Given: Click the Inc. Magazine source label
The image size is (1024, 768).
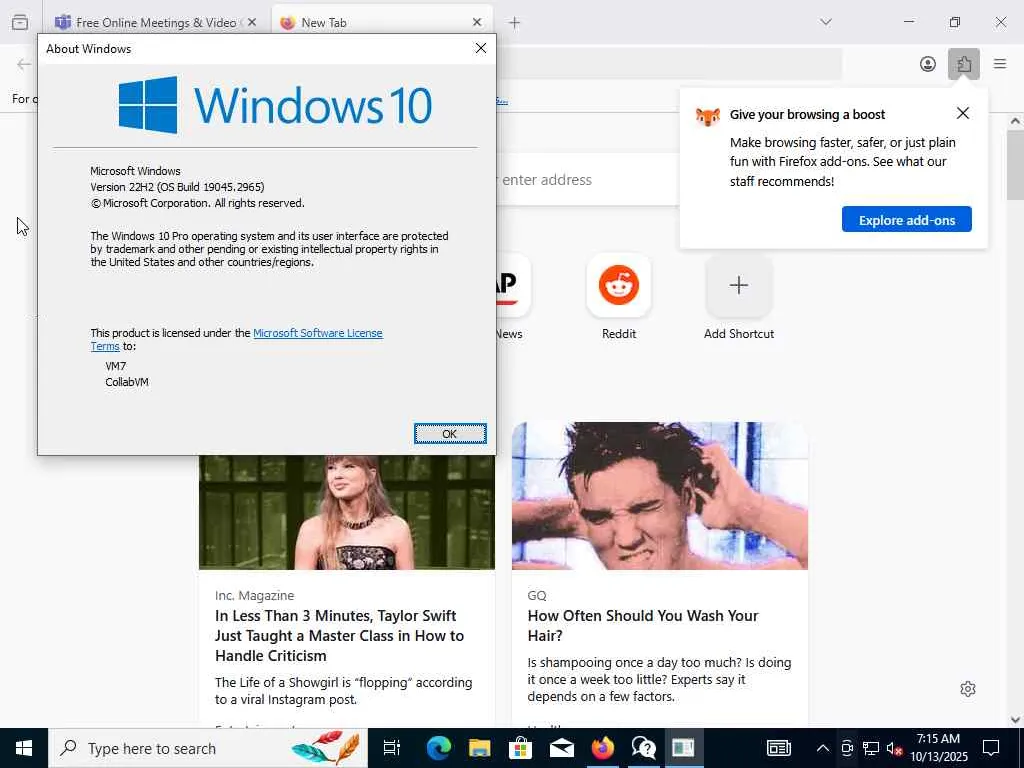Looking at the screenshot, I should tap(255, 596).
